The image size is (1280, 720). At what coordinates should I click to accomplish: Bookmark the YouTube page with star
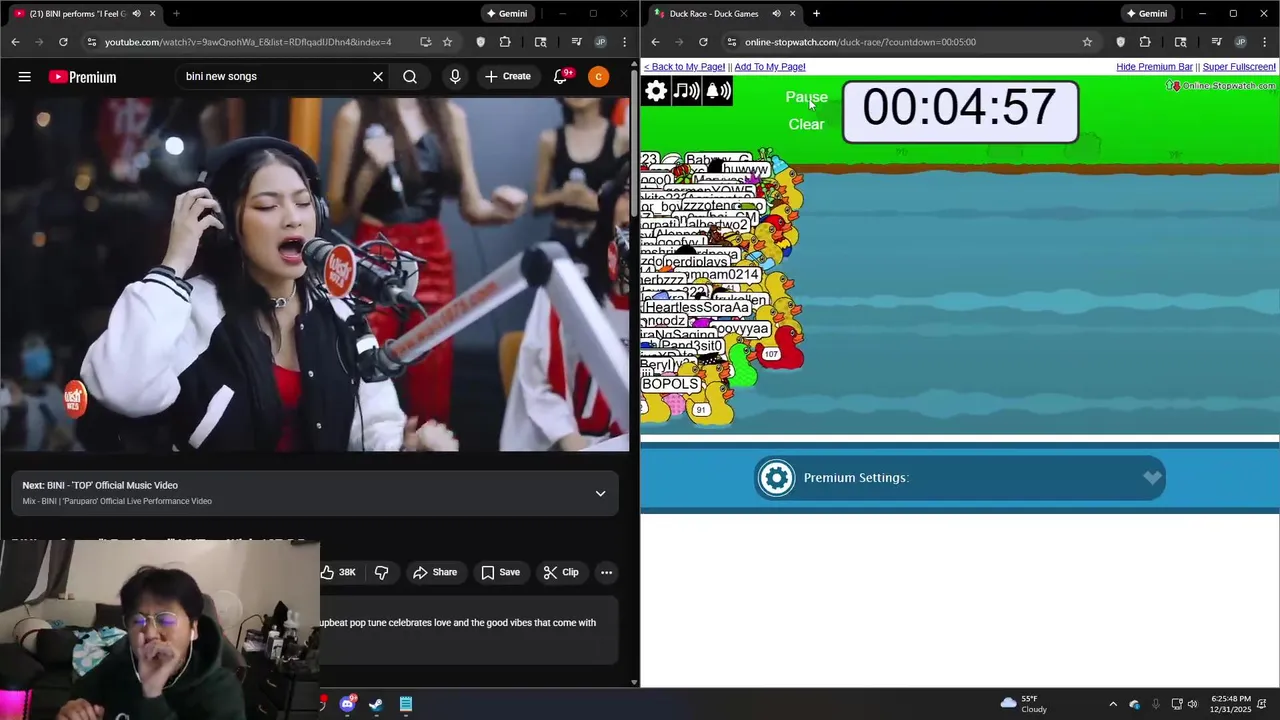pos(447,42)
